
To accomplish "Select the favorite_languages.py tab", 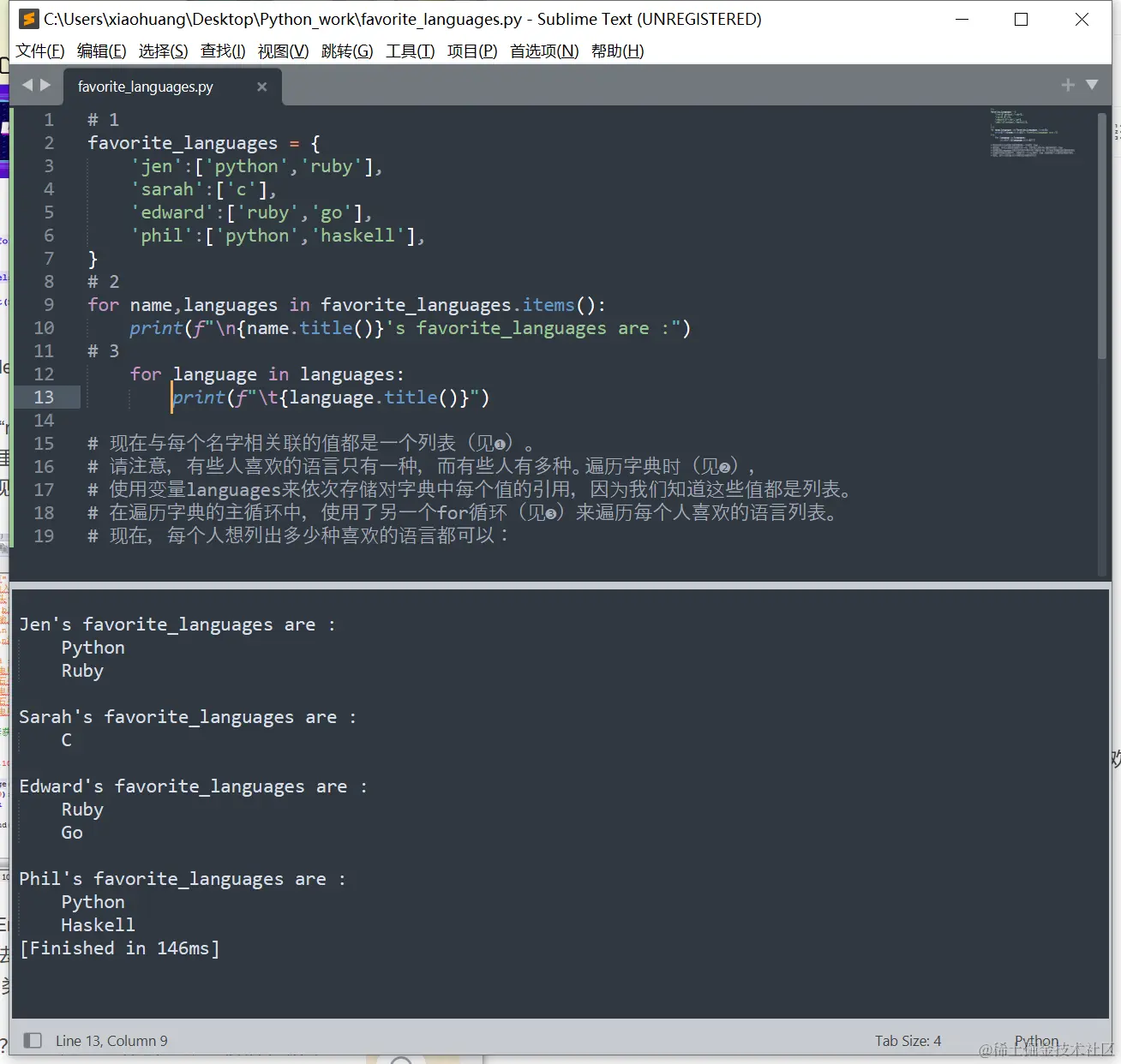I will (x=146, y=87).
